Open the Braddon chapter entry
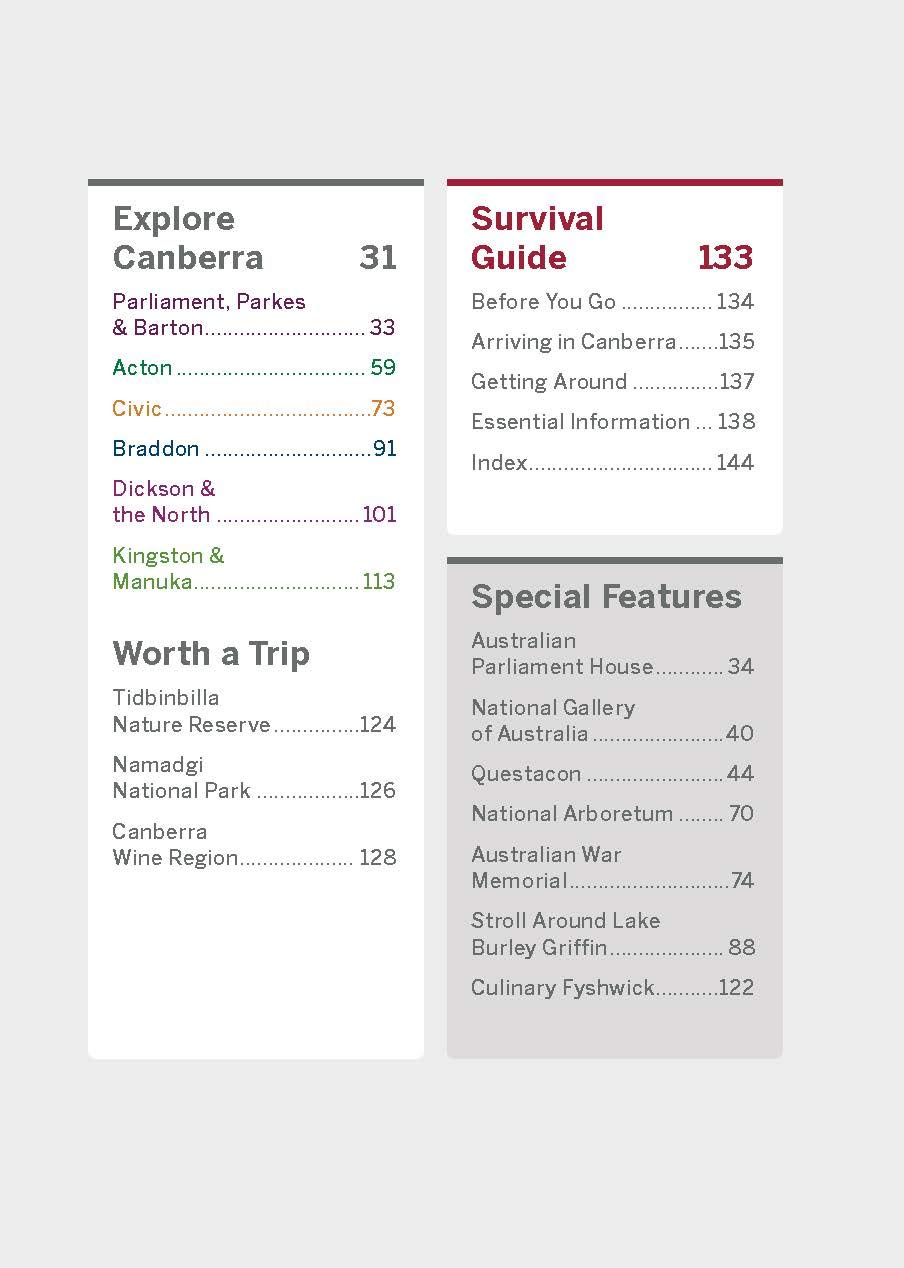The height and width of the screenshot is (1268, 904). tap(254, 449)
